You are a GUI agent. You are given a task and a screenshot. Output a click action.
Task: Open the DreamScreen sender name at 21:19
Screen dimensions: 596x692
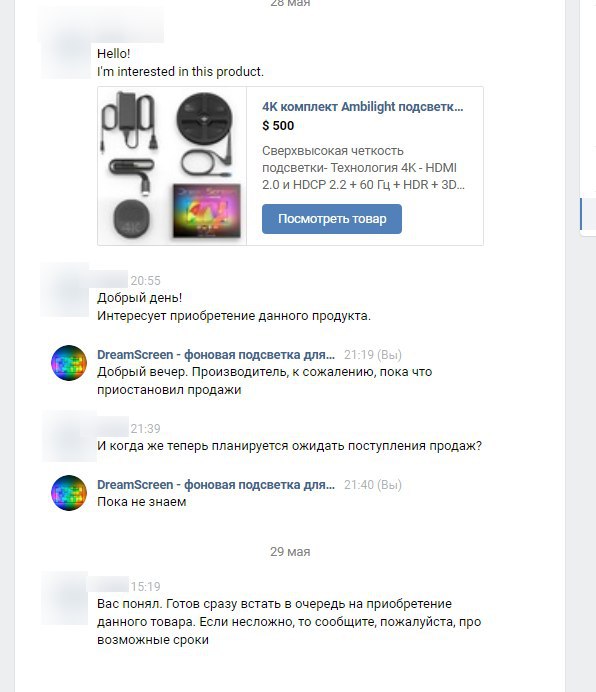[x=216, y=355]
